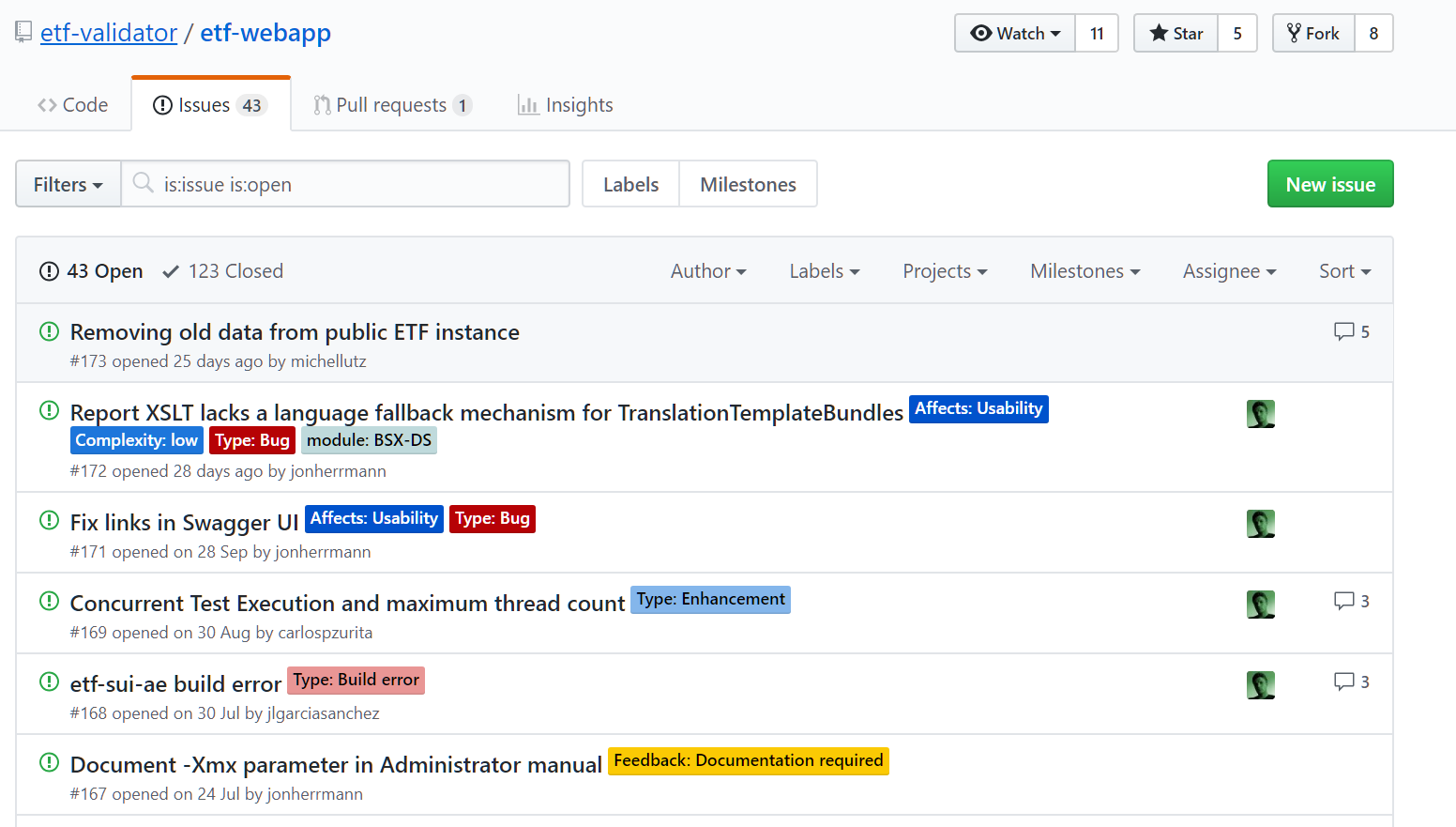Screen dimensions: 1456x827
Task: Click the open-issue icon for etf-sui-ae build error
Action: 49,682
